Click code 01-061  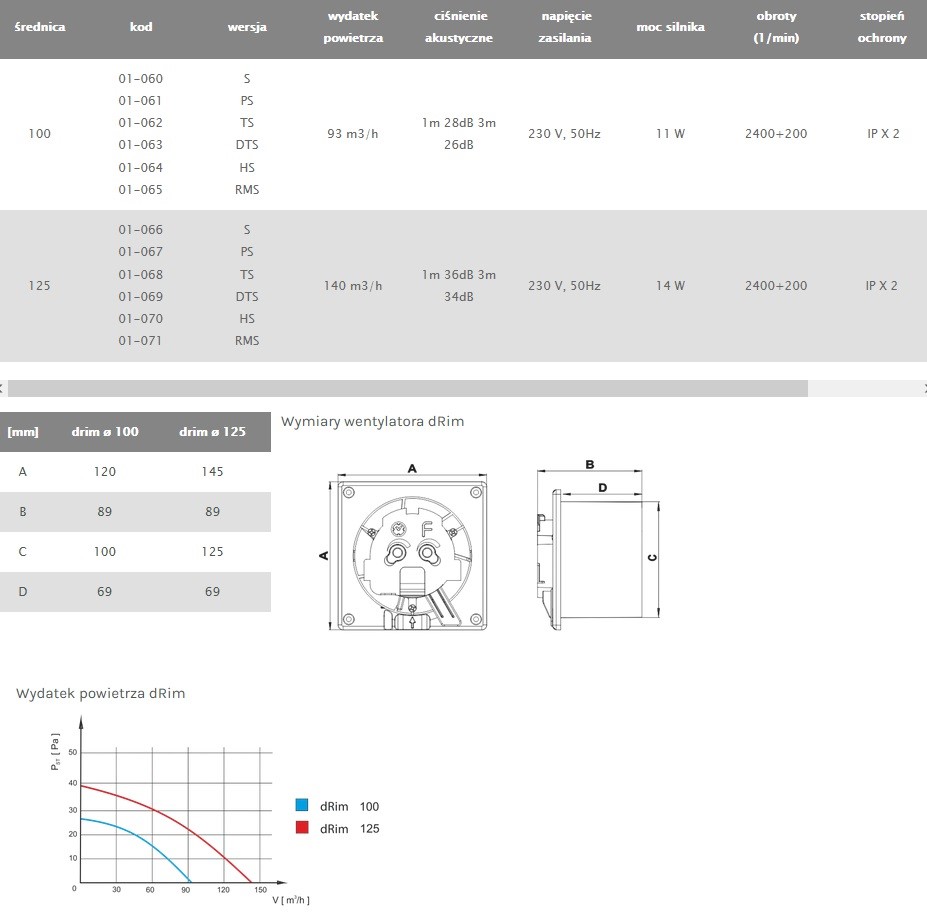pyautogui.click(x=140, y=101)
